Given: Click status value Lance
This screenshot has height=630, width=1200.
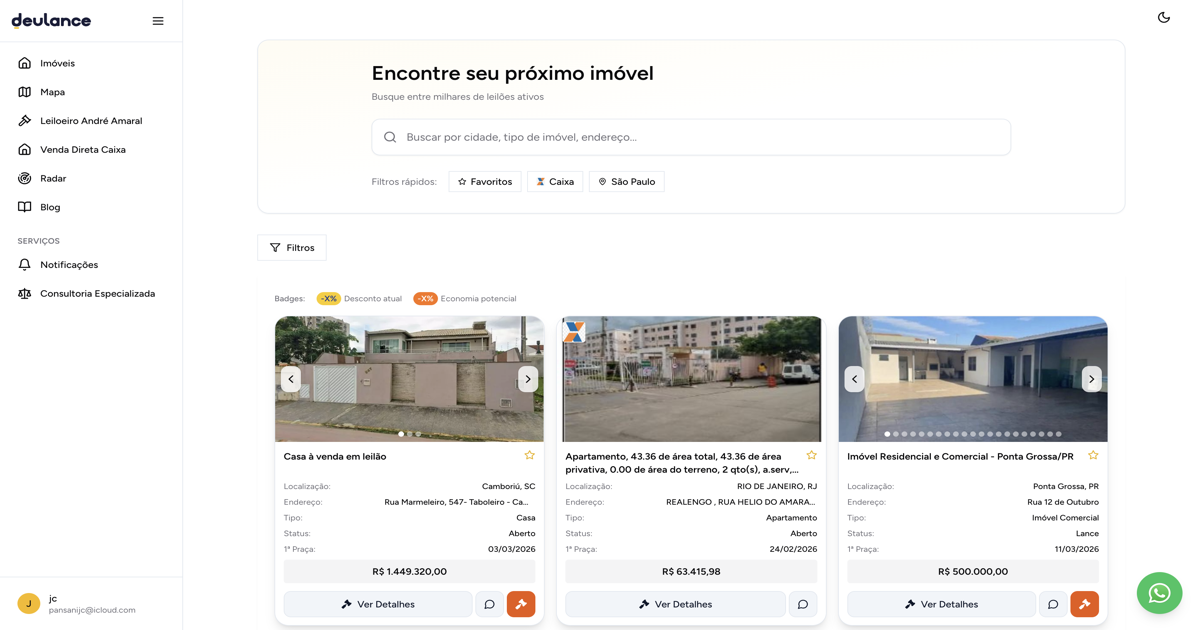Looking at the screenshot, I should point(1087,533).
